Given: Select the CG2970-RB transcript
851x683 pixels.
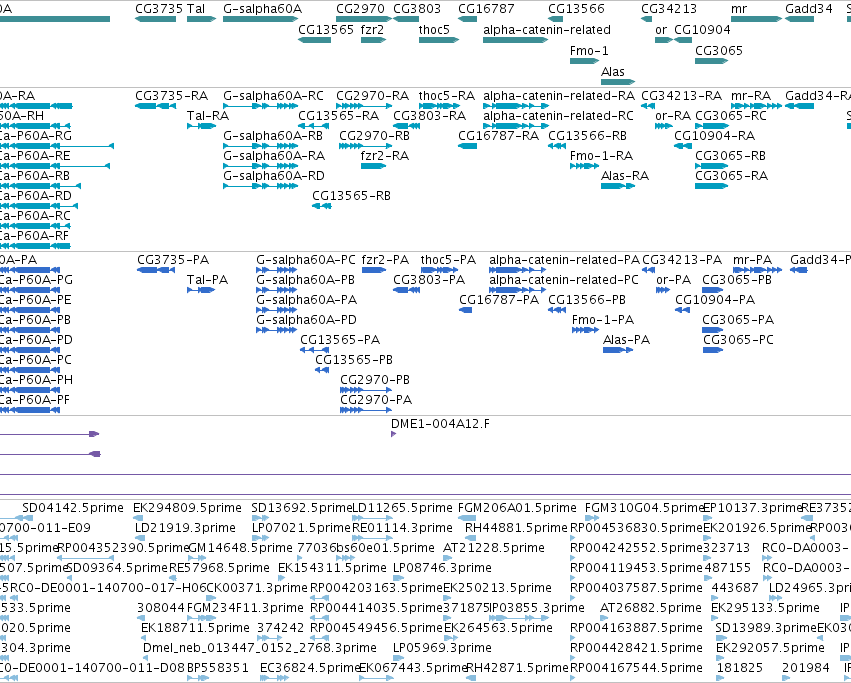Looking at the screenshot, I should tap(366, 146).
